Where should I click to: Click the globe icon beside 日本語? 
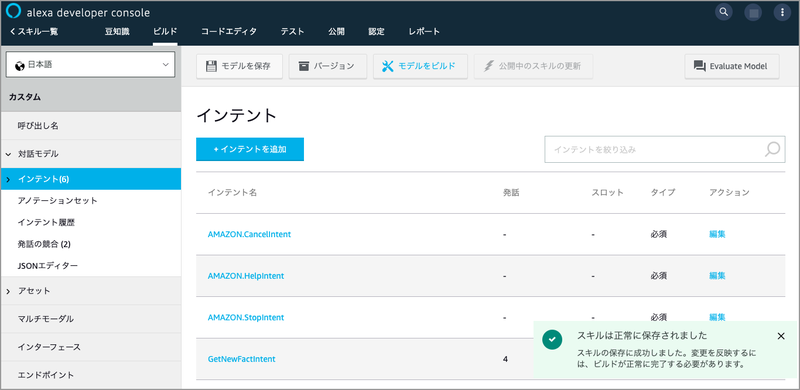20,65
